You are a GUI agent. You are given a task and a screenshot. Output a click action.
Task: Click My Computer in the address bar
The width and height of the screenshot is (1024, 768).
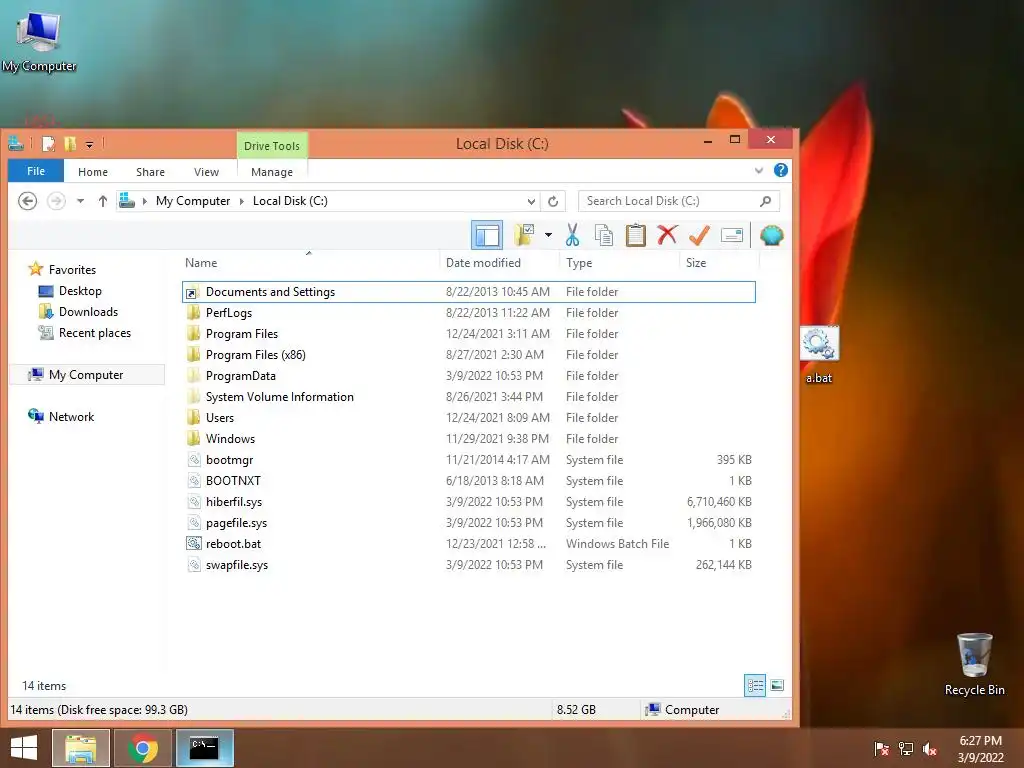(193, 201)
